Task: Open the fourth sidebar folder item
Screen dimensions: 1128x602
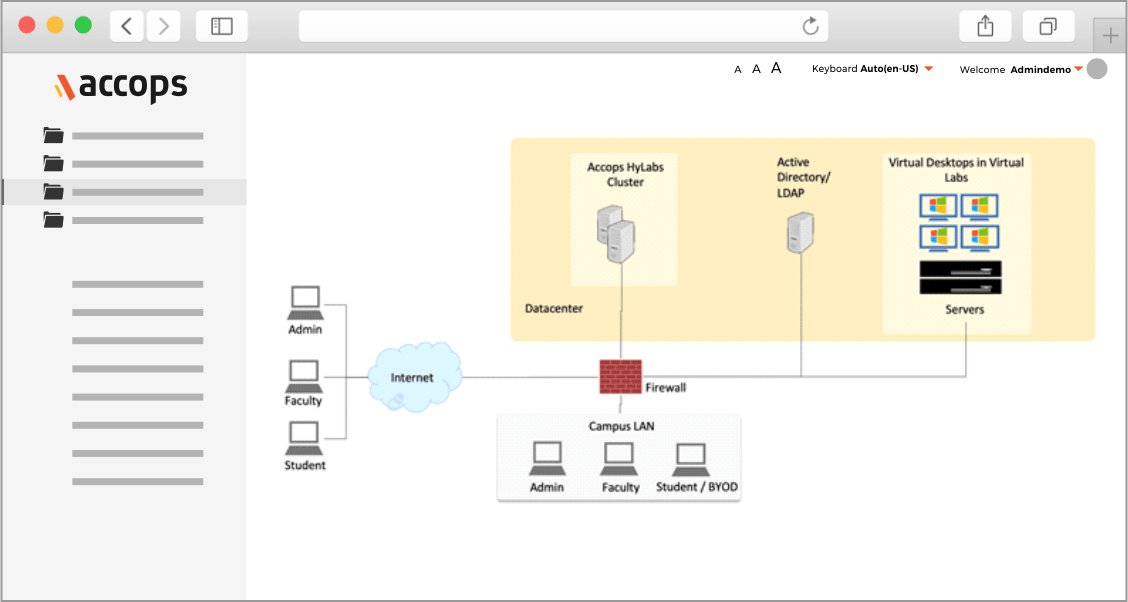Action: [123, 220]
